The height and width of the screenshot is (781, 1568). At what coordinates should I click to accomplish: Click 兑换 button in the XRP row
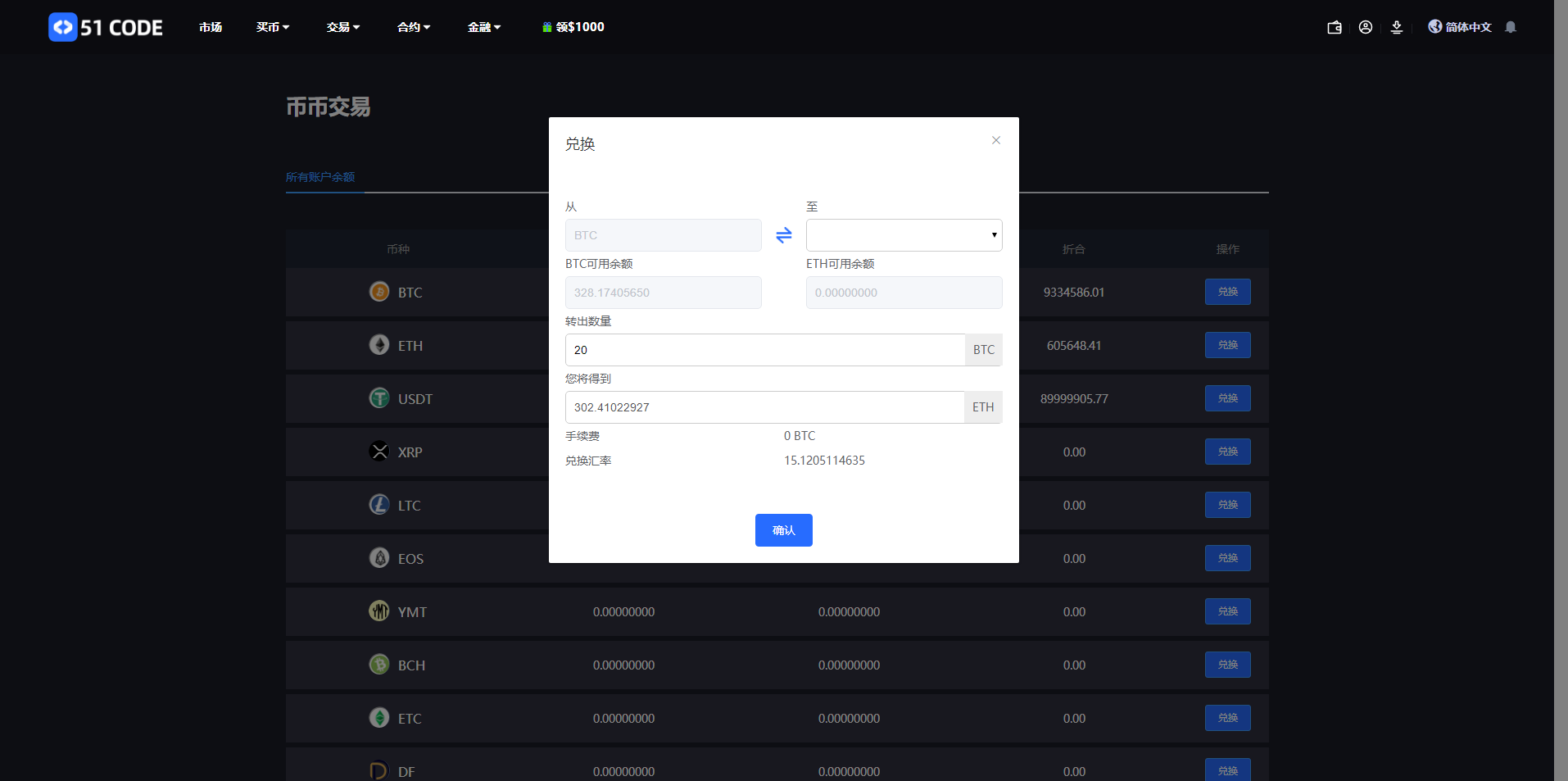click(x=1228, y=452)
